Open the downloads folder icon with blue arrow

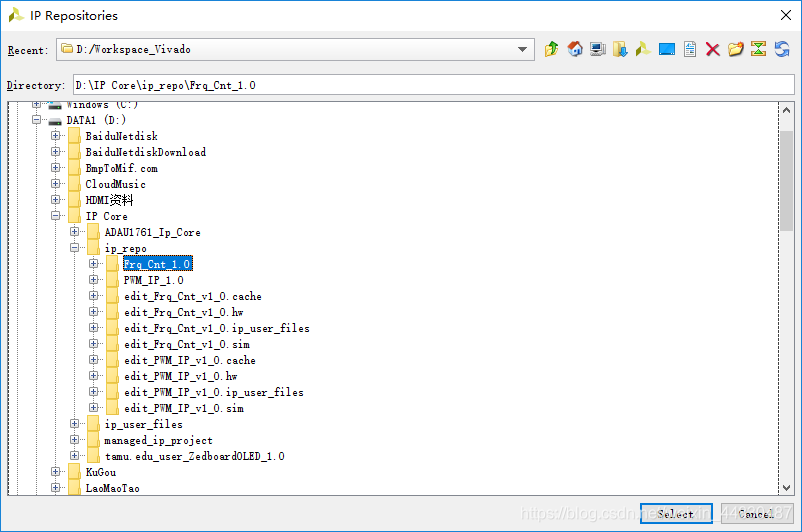[620, 49]
